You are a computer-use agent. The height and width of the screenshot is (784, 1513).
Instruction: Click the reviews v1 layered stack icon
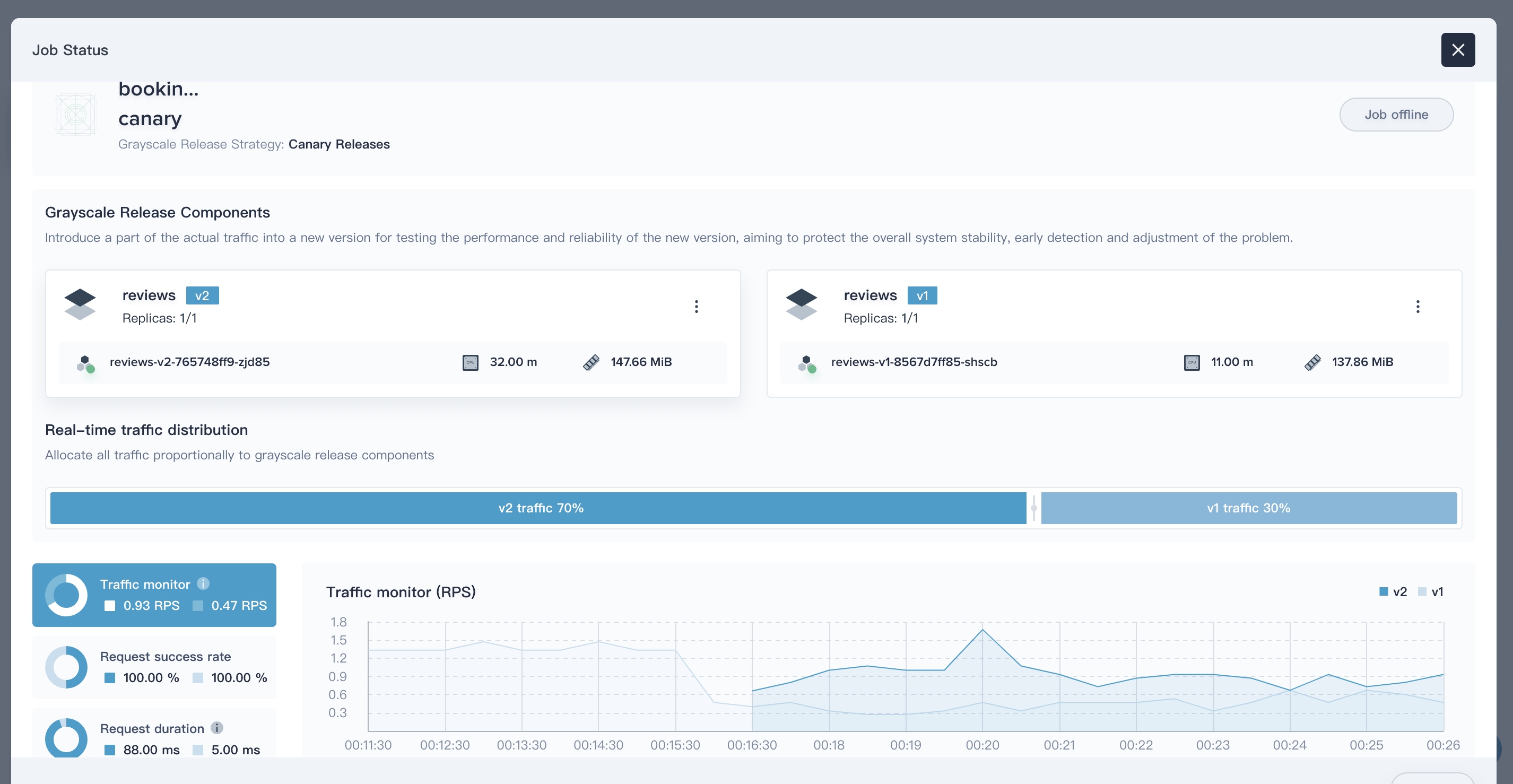pyautogui.click(x=801, y=304)
